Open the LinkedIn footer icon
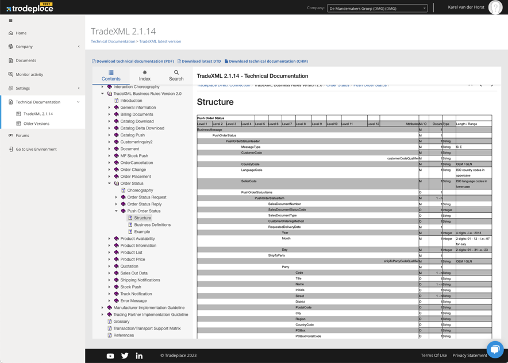Image resolution: width=508 pixels, height=363 pixels. pos(139,356)
